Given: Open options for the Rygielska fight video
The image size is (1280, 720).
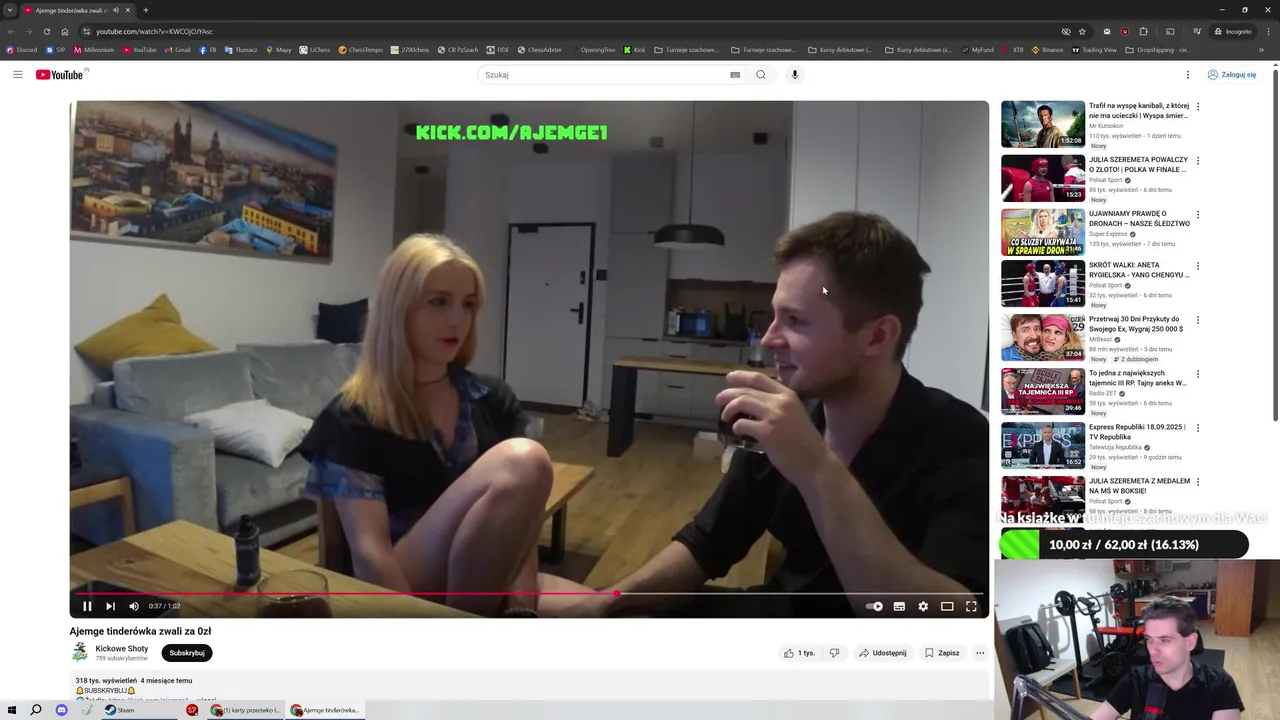Looking at the screenshot, I should 1198,266.
